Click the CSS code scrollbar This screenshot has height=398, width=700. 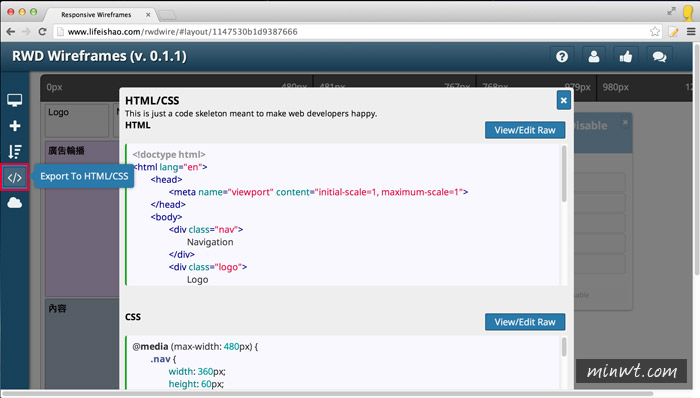click(564, 347)
